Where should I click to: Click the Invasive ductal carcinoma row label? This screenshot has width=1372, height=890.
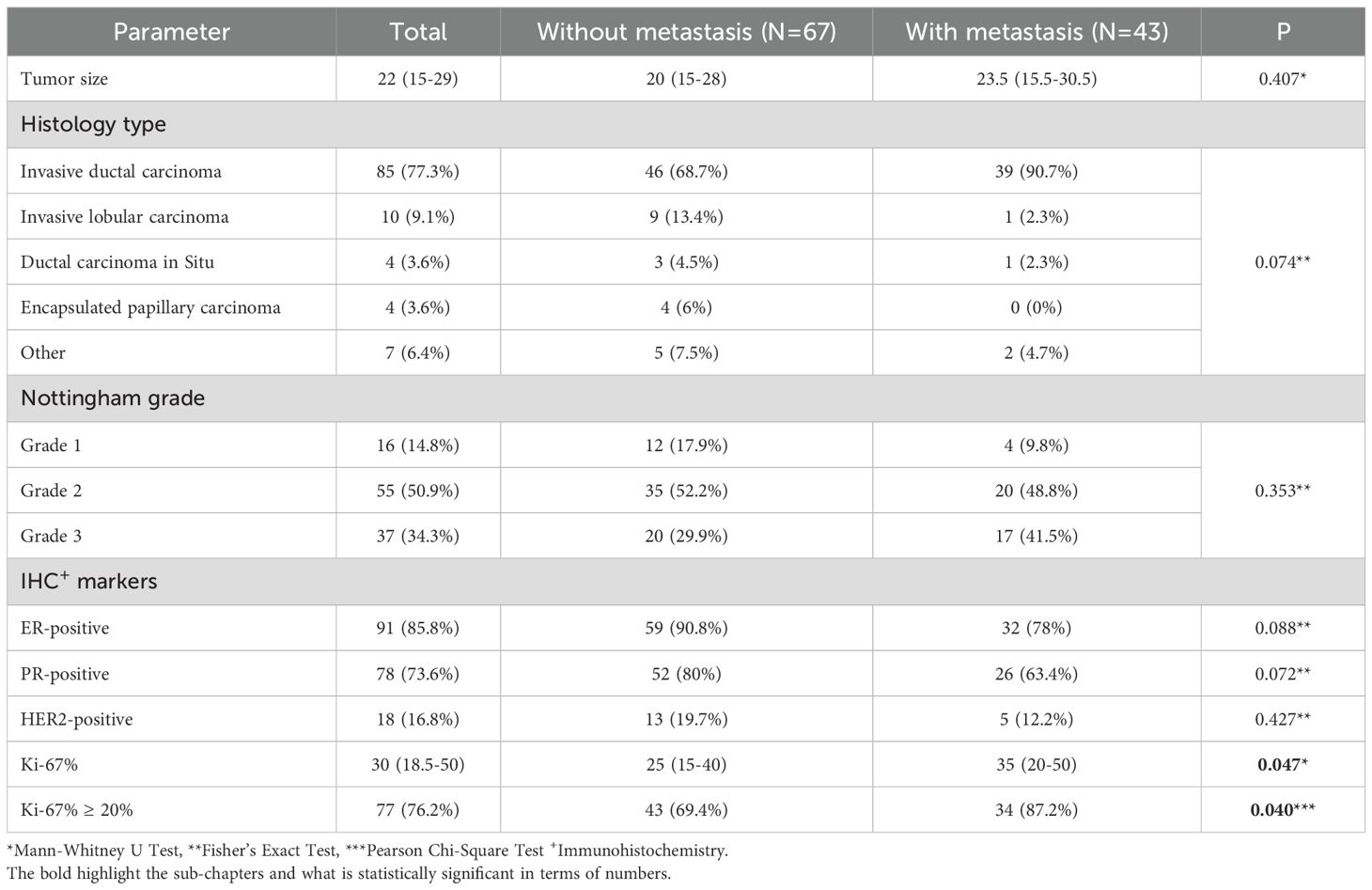[x=121, y=171]
